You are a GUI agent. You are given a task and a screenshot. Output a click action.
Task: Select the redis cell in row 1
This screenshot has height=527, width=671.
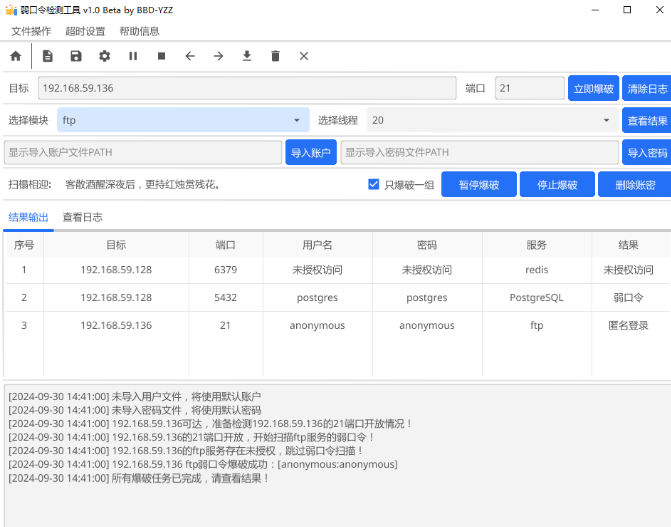click(536, 270)
